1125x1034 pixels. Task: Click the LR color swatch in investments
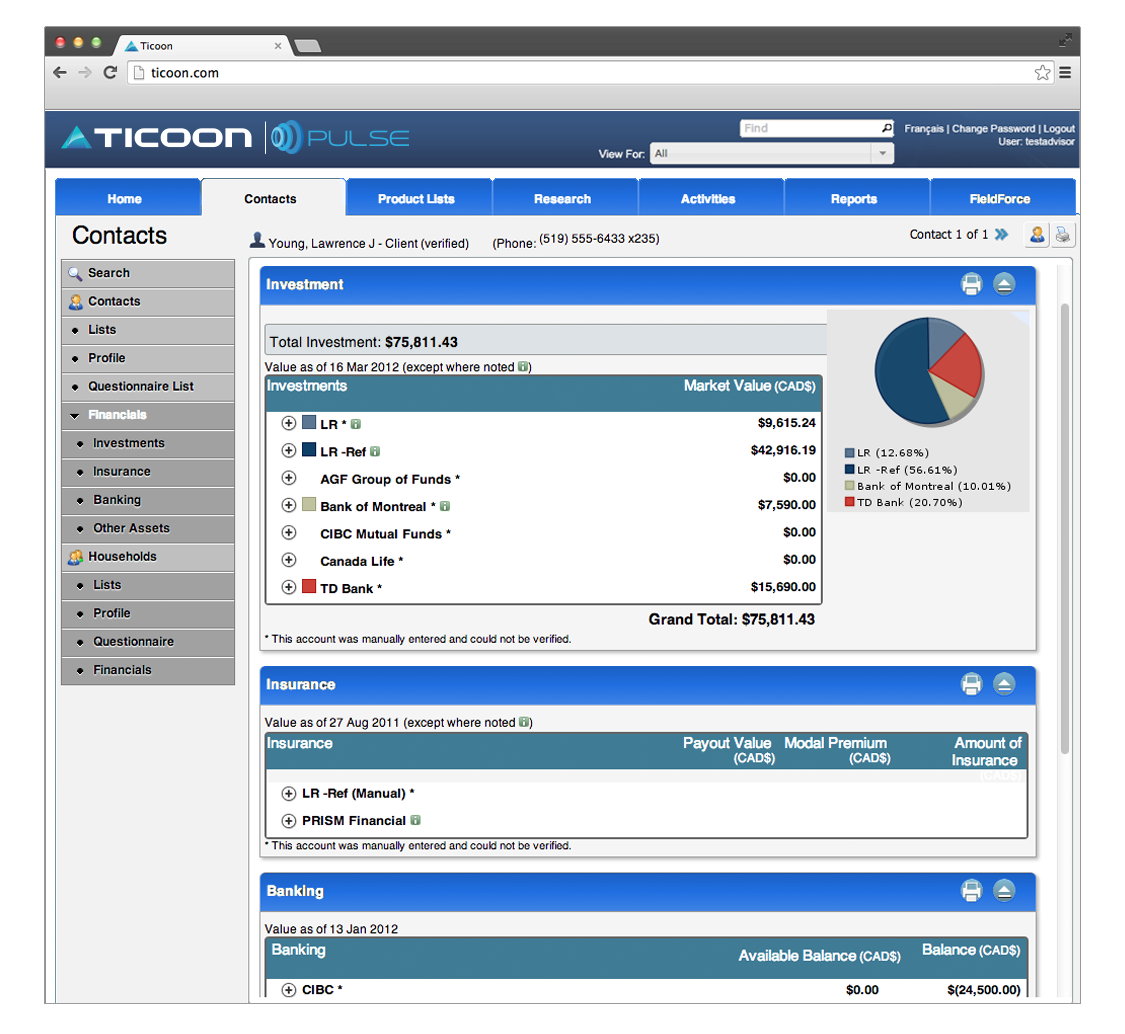click(309, 422)
